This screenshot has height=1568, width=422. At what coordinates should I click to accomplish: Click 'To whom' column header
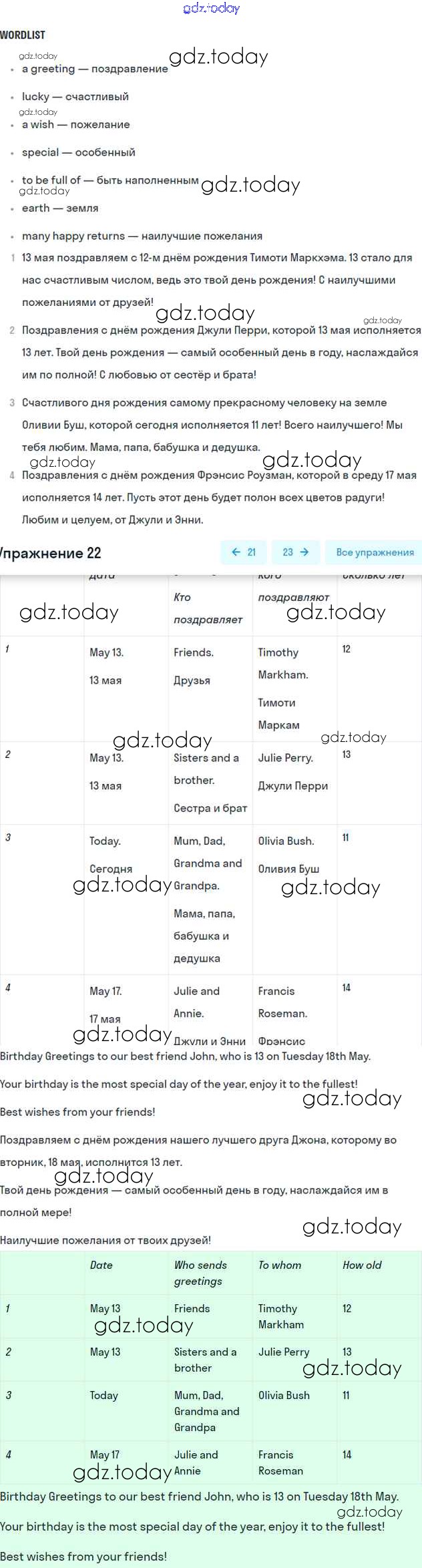tap(280, 1265)
